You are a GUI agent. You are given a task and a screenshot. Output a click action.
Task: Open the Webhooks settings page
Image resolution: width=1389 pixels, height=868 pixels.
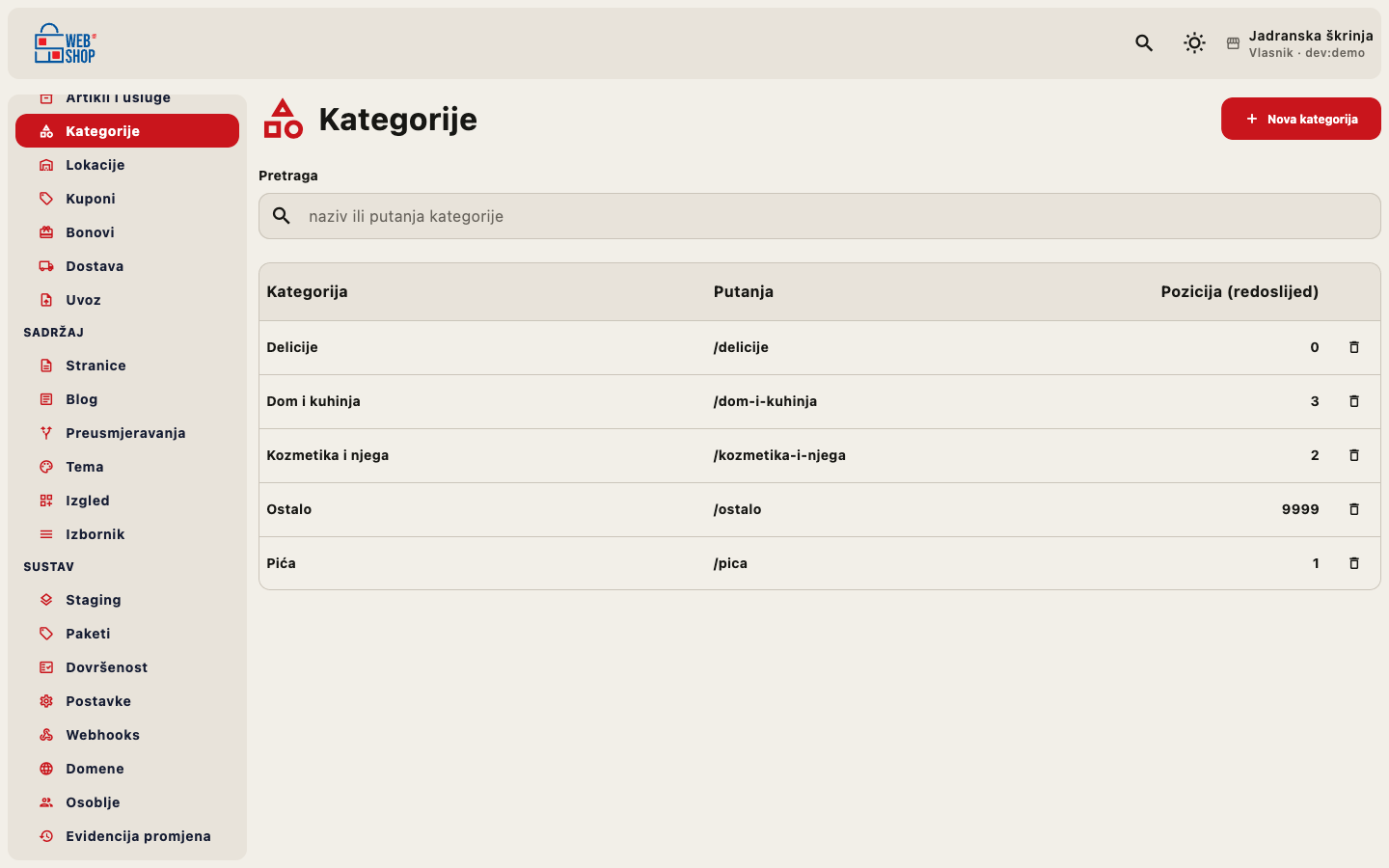pos(127,735)
